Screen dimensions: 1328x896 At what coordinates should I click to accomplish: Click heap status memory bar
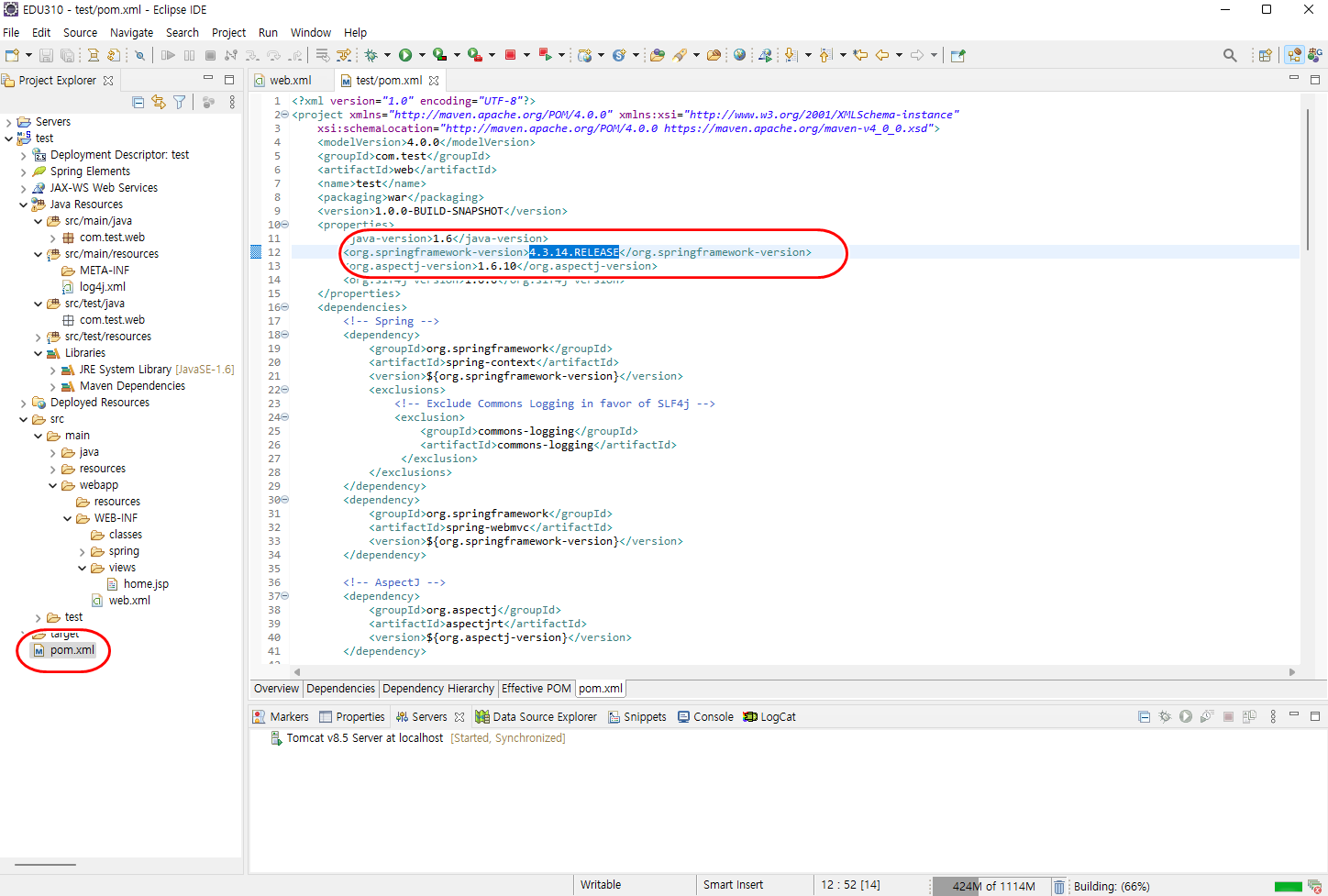991,887
